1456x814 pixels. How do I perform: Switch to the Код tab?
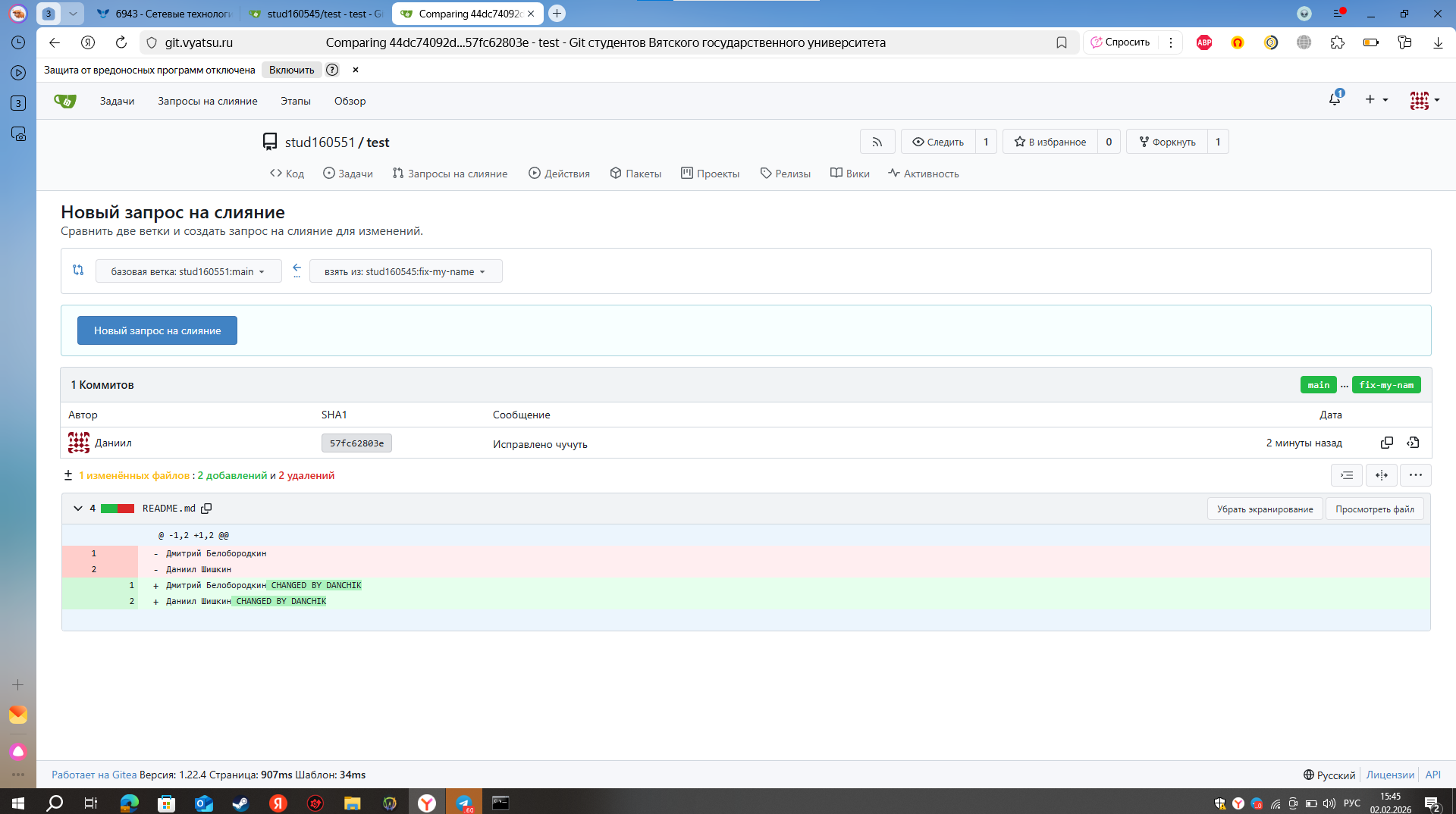coord(287,174)
